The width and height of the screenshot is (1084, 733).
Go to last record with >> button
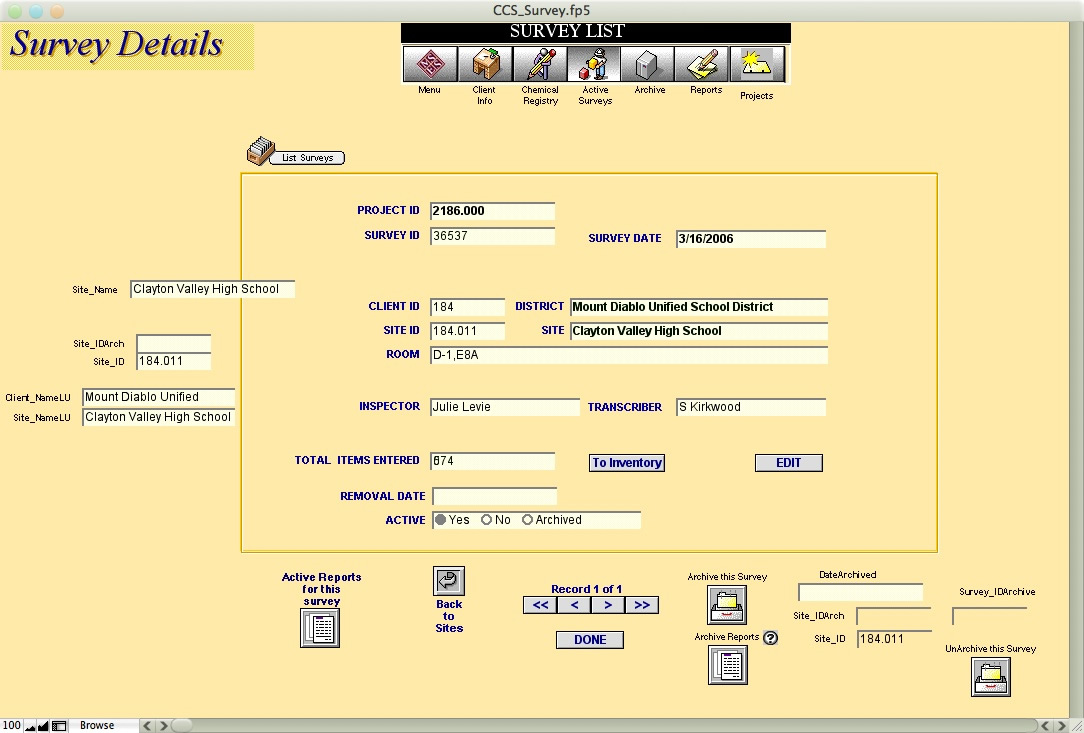pyautogui.click(x=642, y=605)
